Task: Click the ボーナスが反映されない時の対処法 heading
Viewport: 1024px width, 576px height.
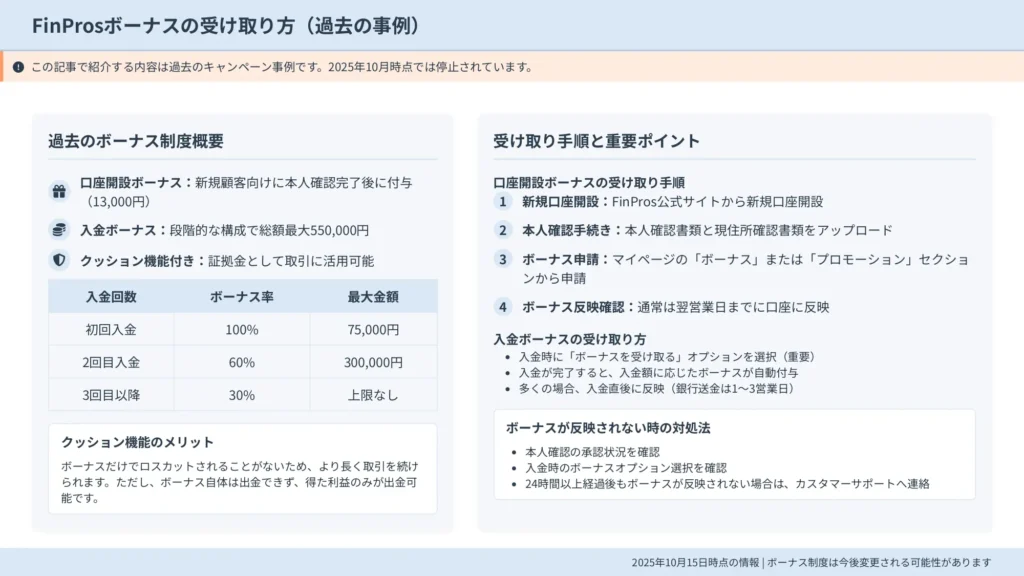Action: point(607,428)
